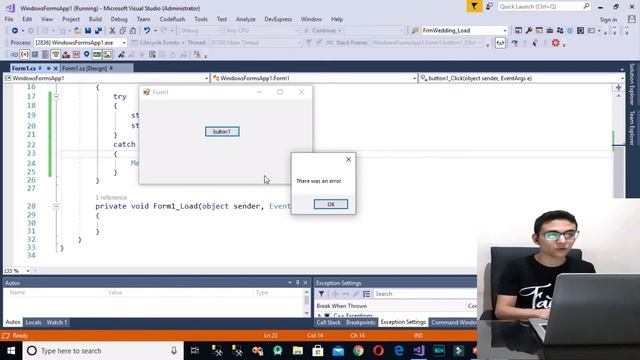Click the Cut scissors icon
640x360 pixels.
point(112,31)
